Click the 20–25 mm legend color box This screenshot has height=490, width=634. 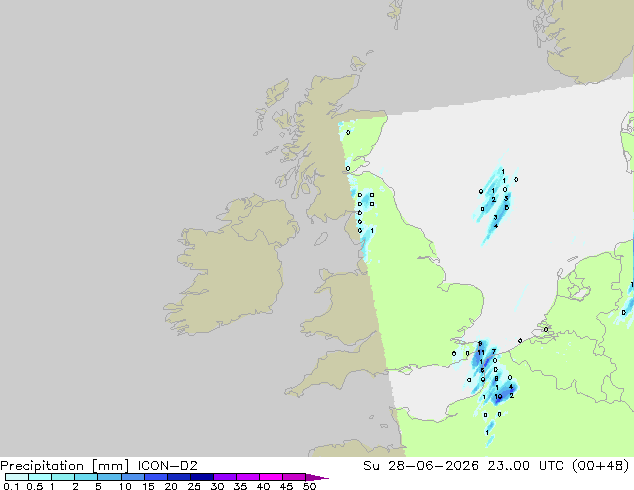point(178,477)
